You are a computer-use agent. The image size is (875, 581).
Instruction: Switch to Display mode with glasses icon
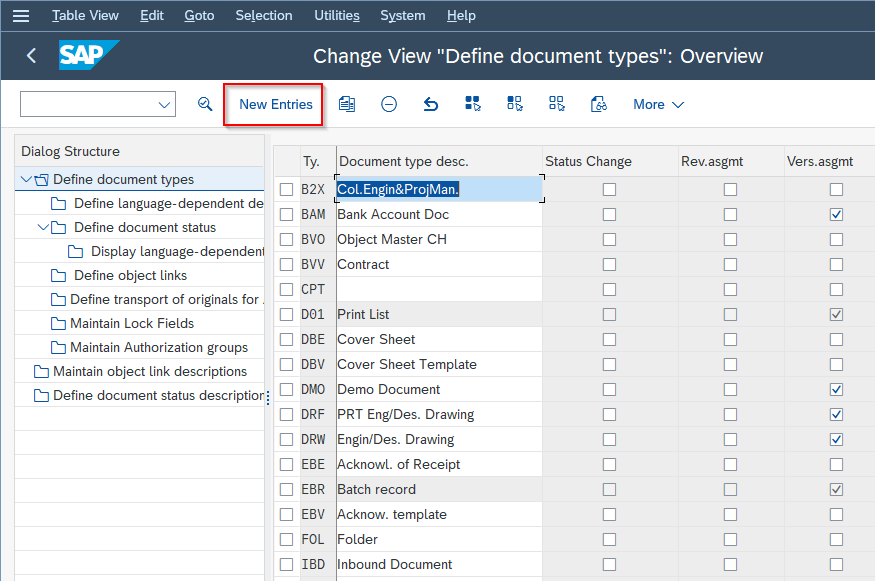pos(598,104)
